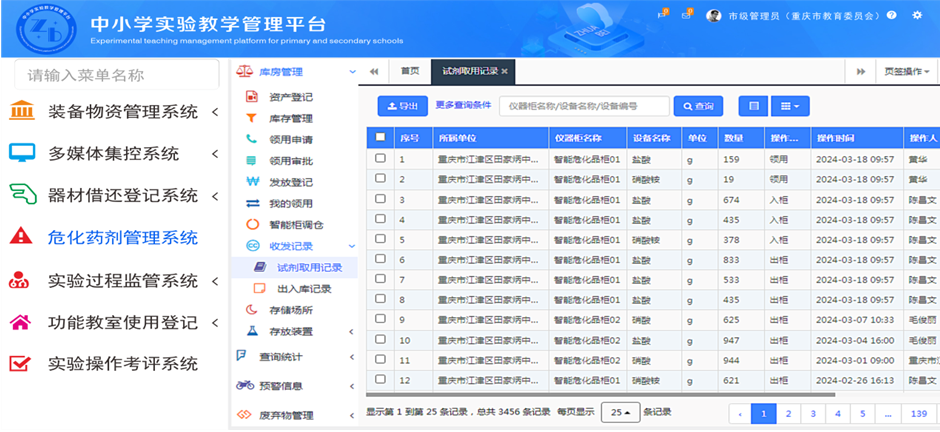Tick the checkbox for row 5
Image resolution: width=940 pixels, height=432 pixels.
point(379,240)
